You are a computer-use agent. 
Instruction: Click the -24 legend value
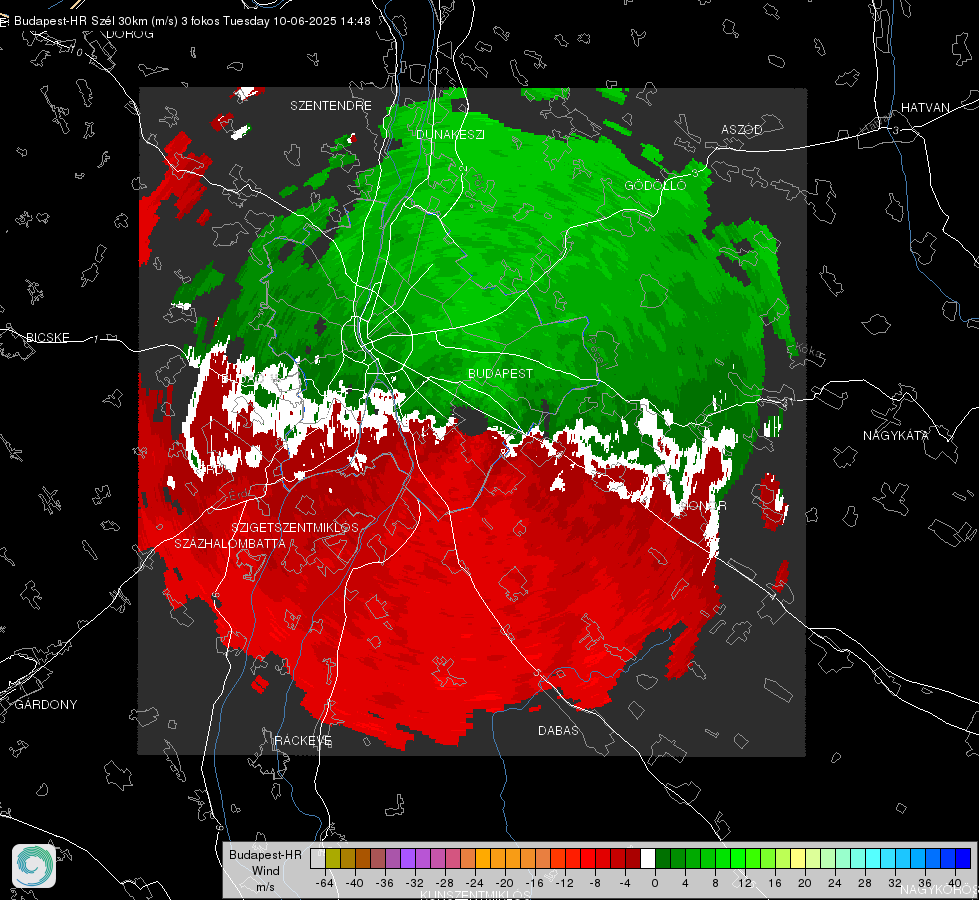point(475,883)
